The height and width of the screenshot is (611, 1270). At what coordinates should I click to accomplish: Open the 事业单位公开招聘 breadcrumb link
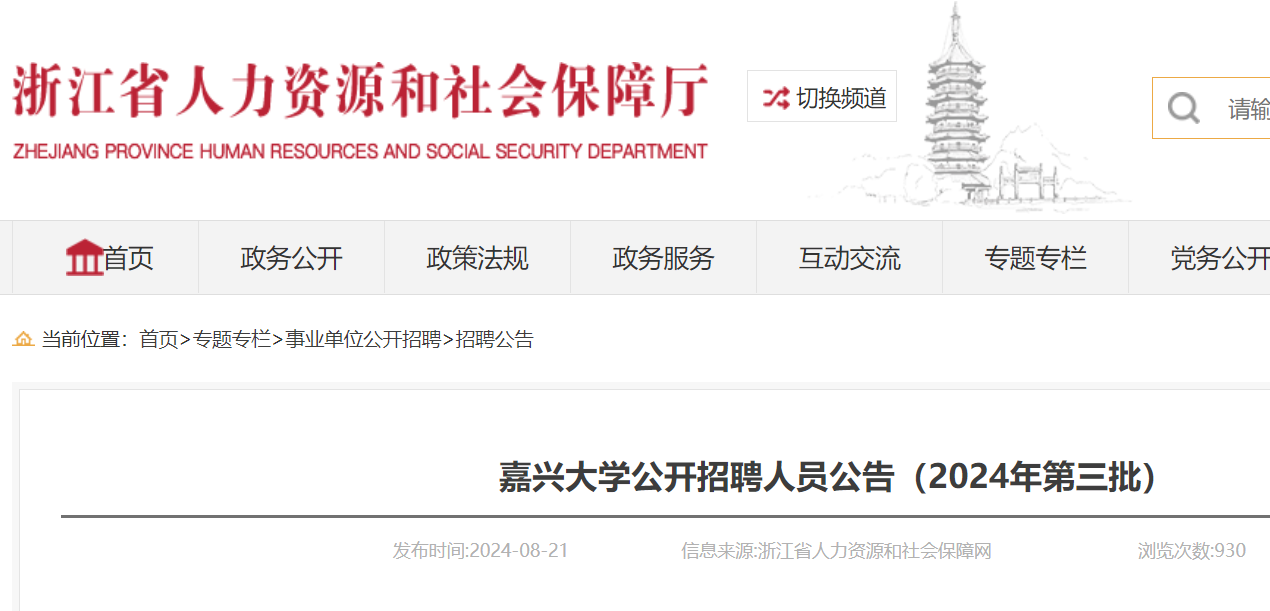click(363, 340)
